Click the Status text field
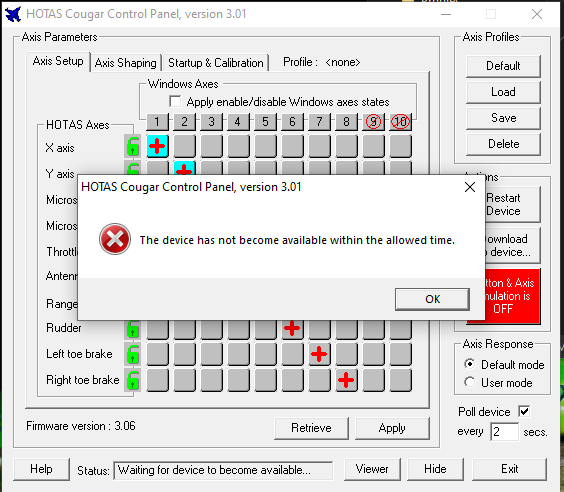 pyautogui.click(x=223, y=470)
